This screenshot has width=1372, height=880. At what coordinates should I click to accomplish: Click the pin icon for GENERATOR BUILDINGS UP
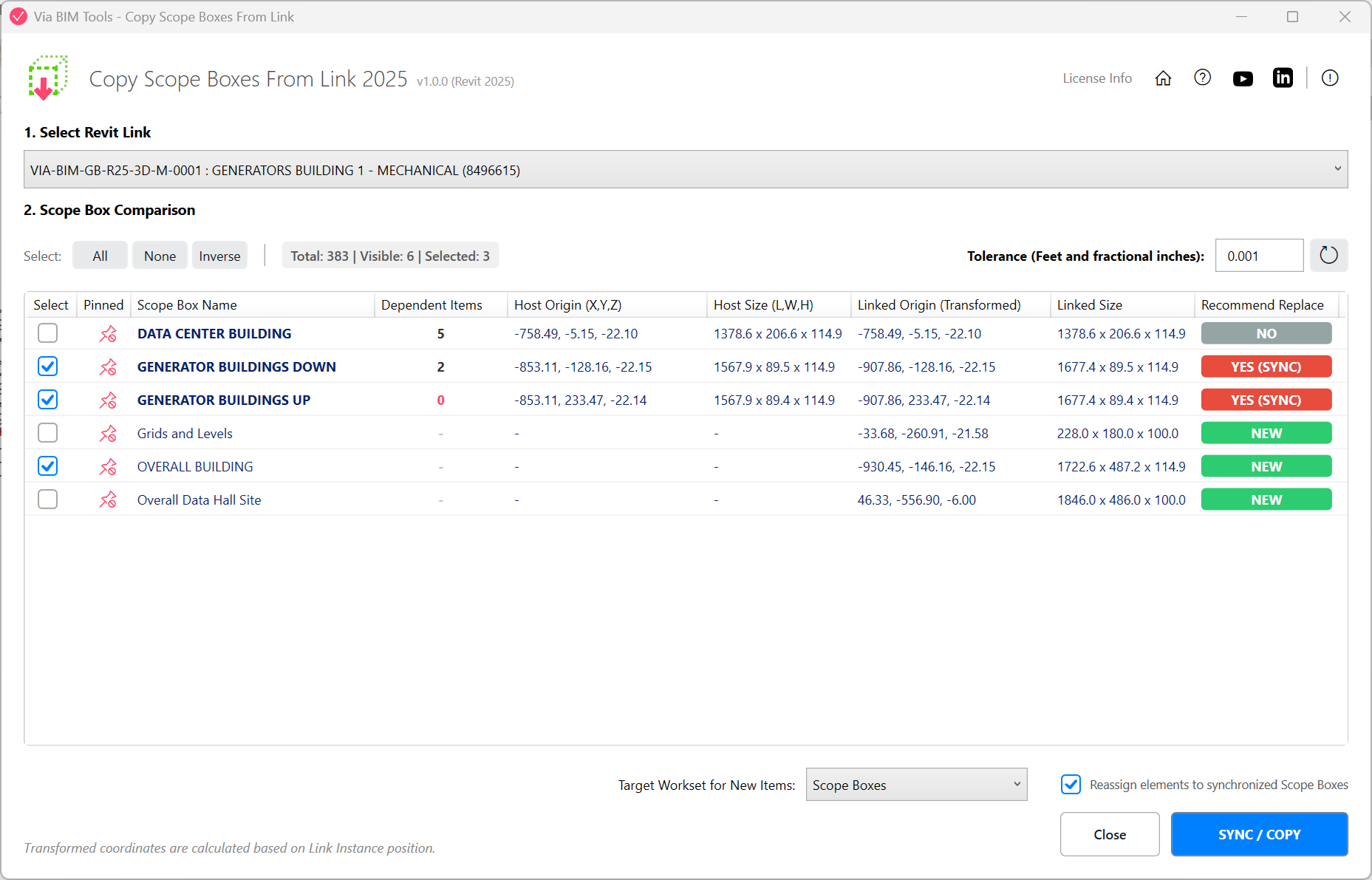[x=108, y=400]
